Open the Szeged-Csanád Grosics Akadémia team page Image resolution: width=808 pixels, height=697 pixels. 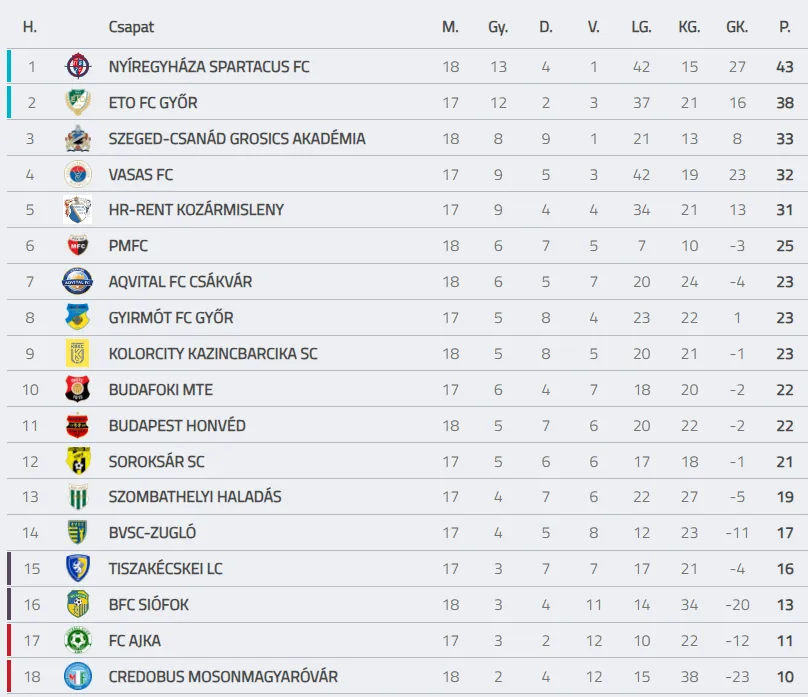[237, 139]
